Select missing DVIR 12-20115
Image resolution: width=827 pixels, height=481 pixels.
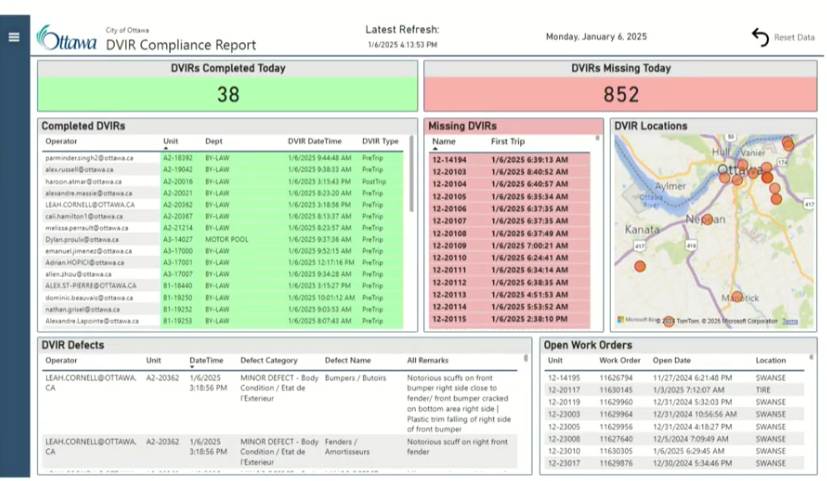tap(509, 319)
